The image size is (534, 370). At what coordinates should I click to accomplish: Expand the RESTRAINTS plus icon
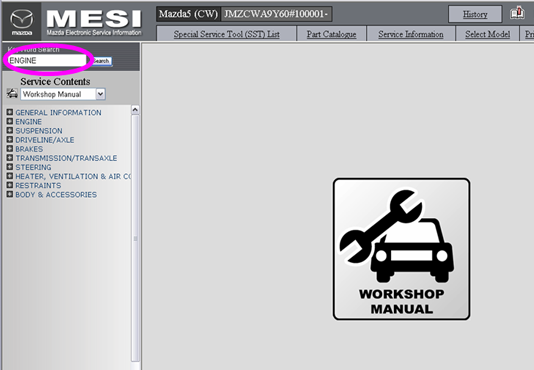tap(10, 185)
